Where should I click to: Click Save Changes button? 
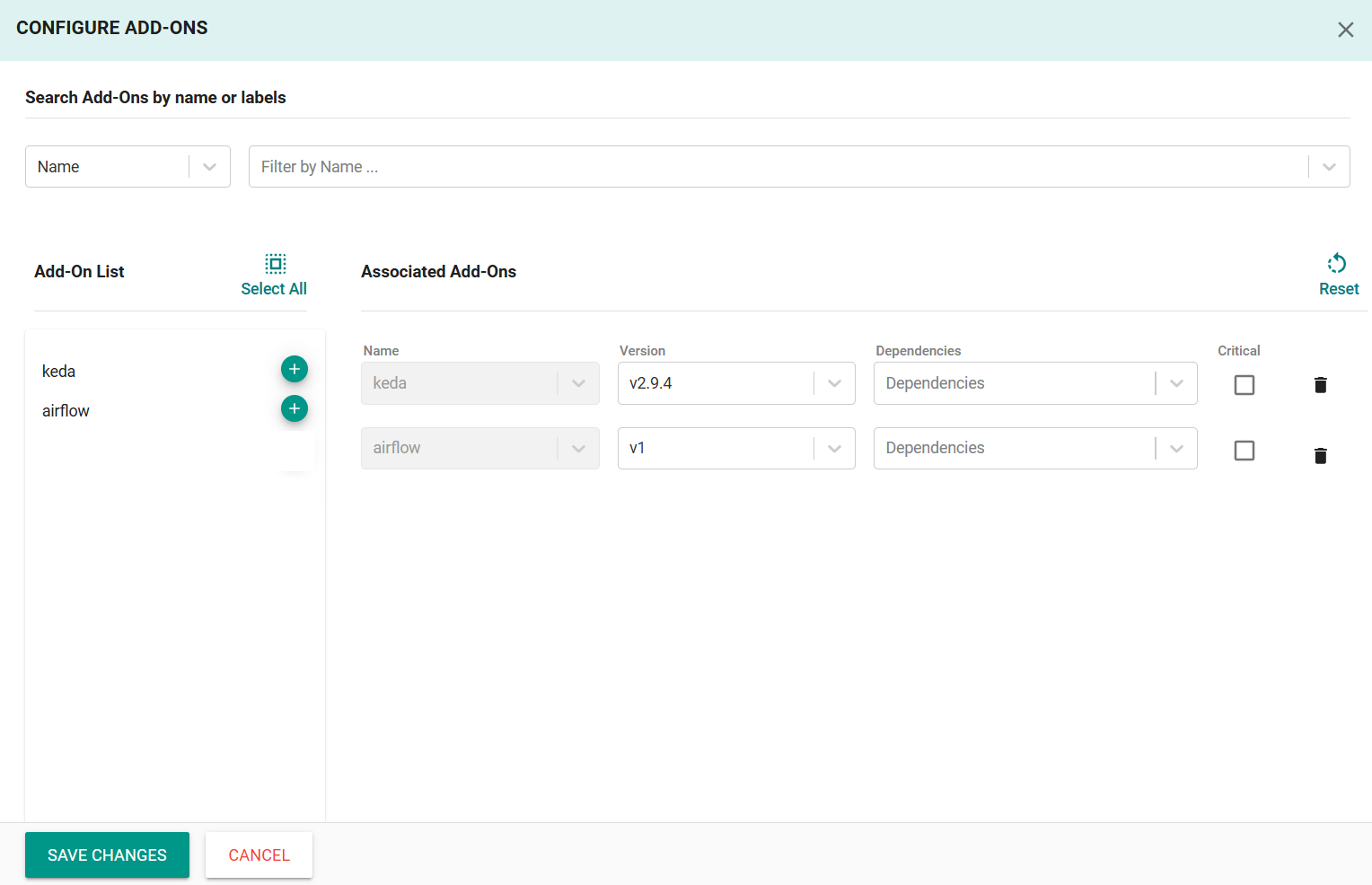coord(107,854)
